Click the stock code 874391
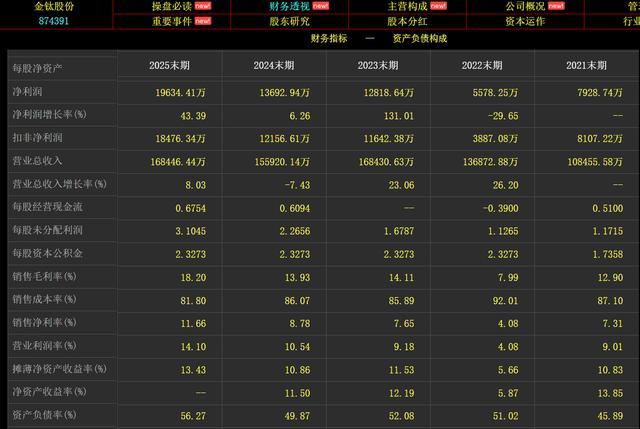This screenshot has width=640, height=429. [x=54, y=21]
